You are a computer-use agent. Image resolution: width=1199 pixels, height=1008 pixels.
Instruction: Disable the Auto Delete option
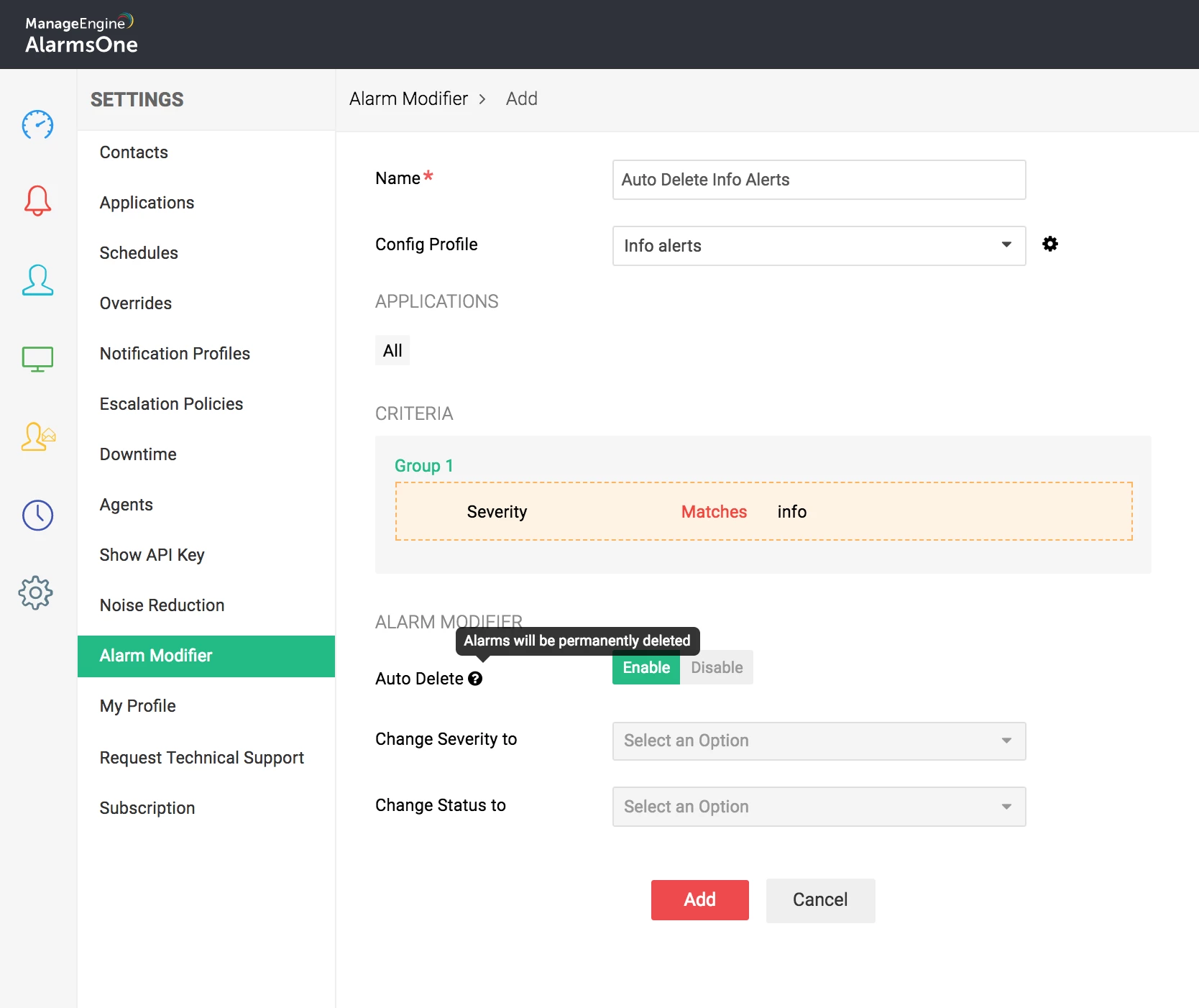point(717,668)
